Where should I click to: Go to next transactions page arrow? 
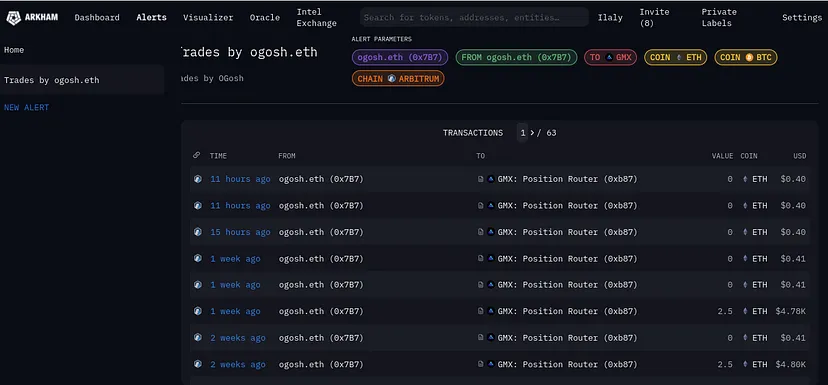[532, 133]
